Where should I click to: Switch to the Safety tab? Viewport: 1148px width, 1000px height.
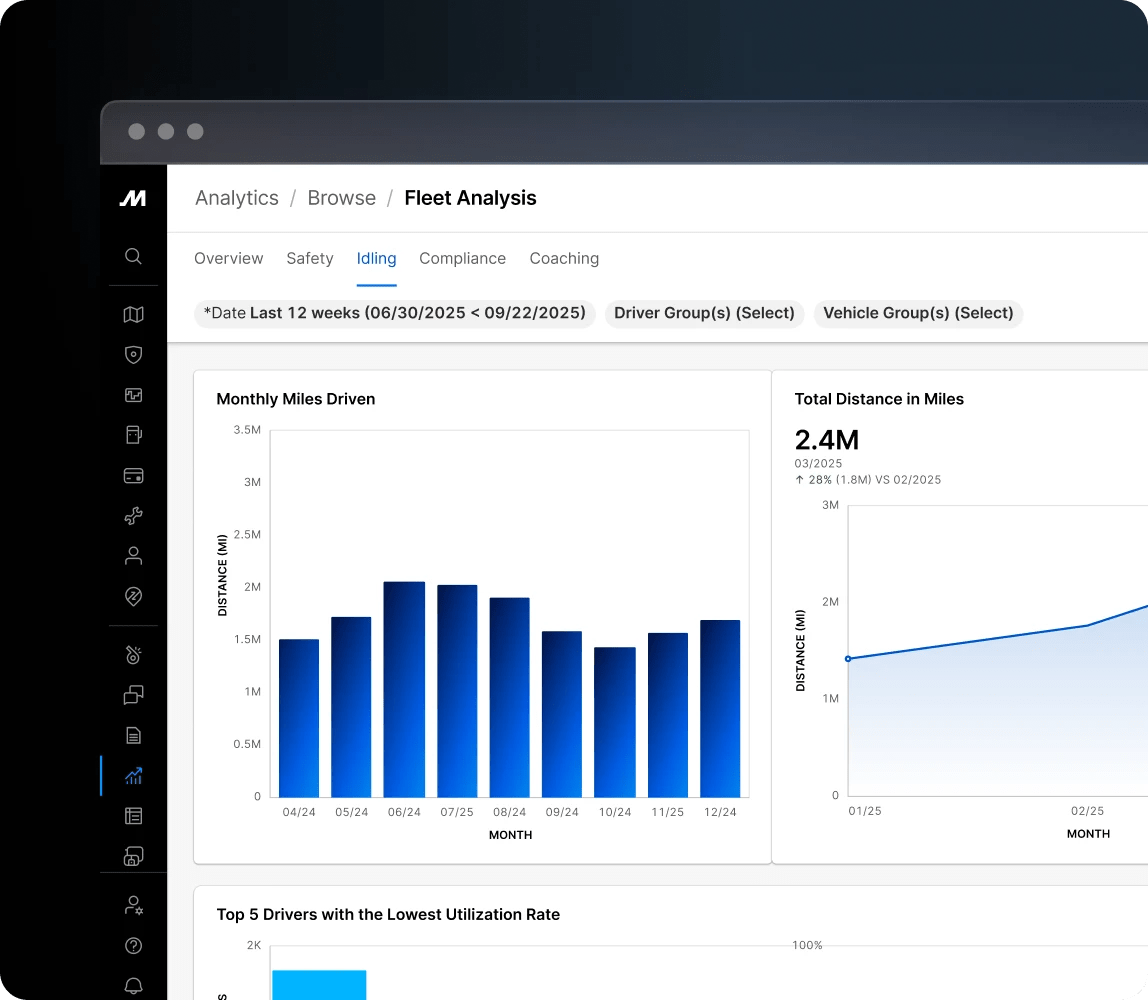(310, 258)
